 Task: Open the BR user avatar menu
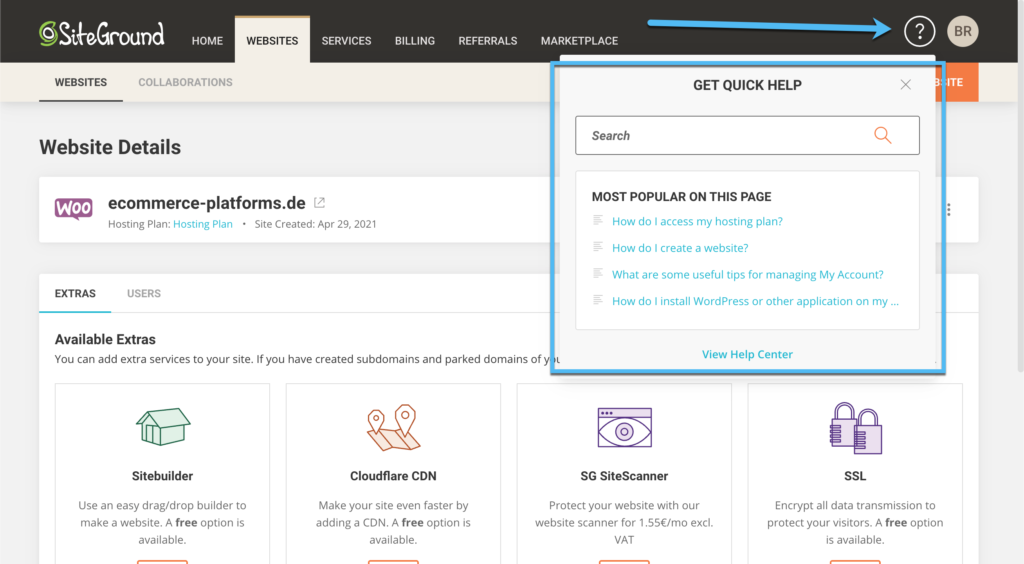tap(963, 31)
